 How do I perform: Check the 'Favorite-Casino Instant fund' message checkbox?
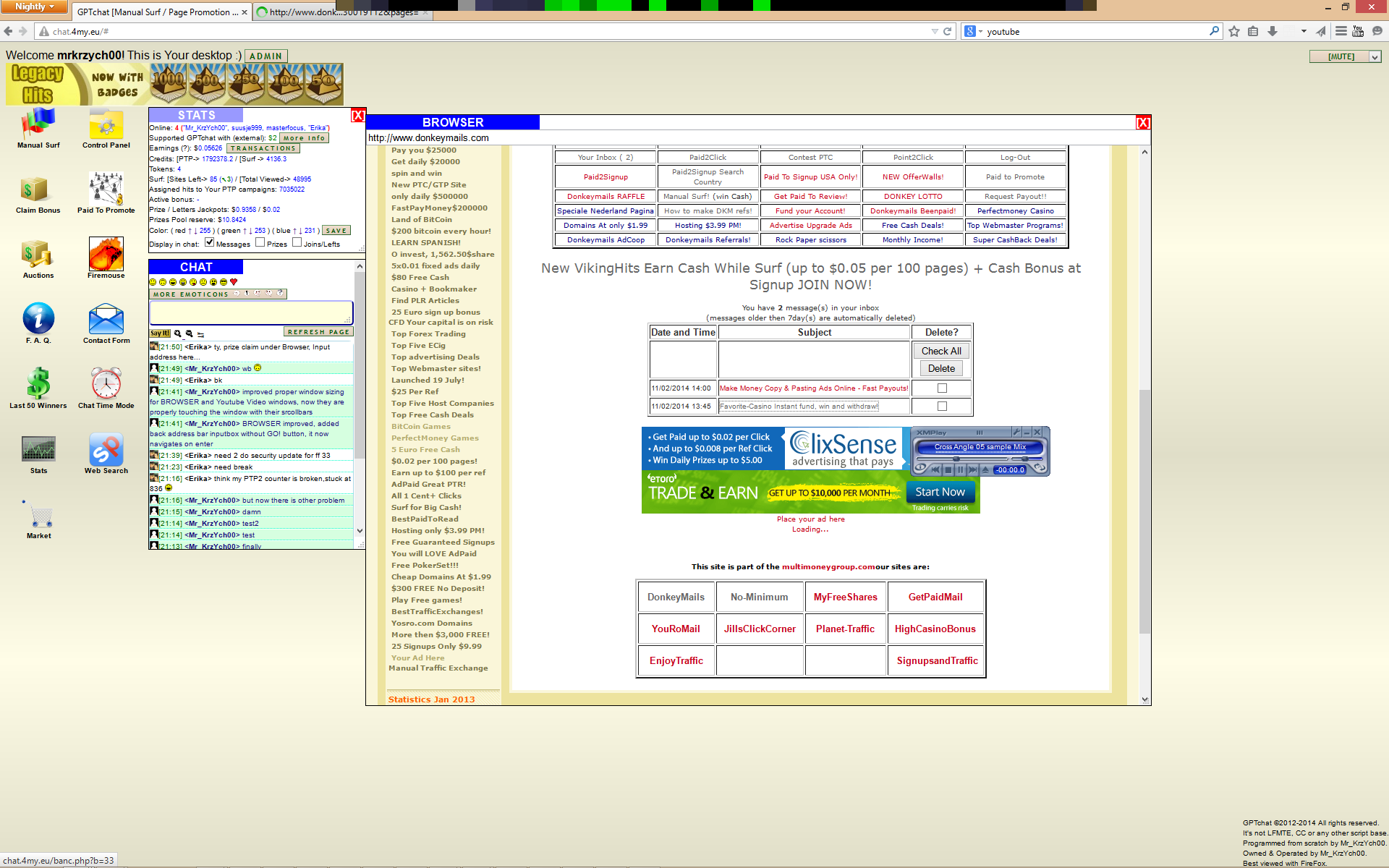click(x=942, y=407)
